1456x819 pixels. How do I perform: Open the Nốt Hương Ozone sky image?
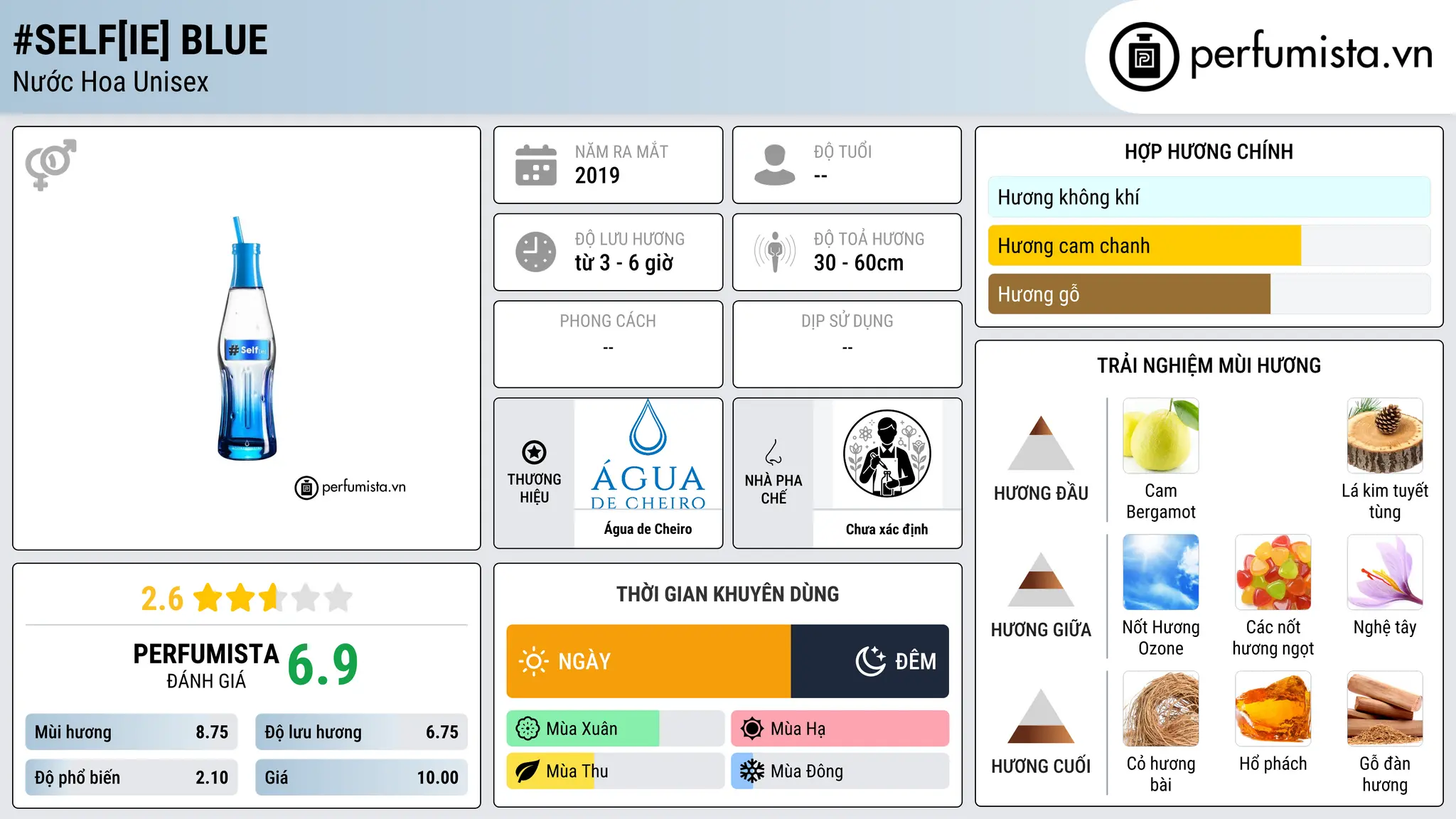pos(1161,572)
